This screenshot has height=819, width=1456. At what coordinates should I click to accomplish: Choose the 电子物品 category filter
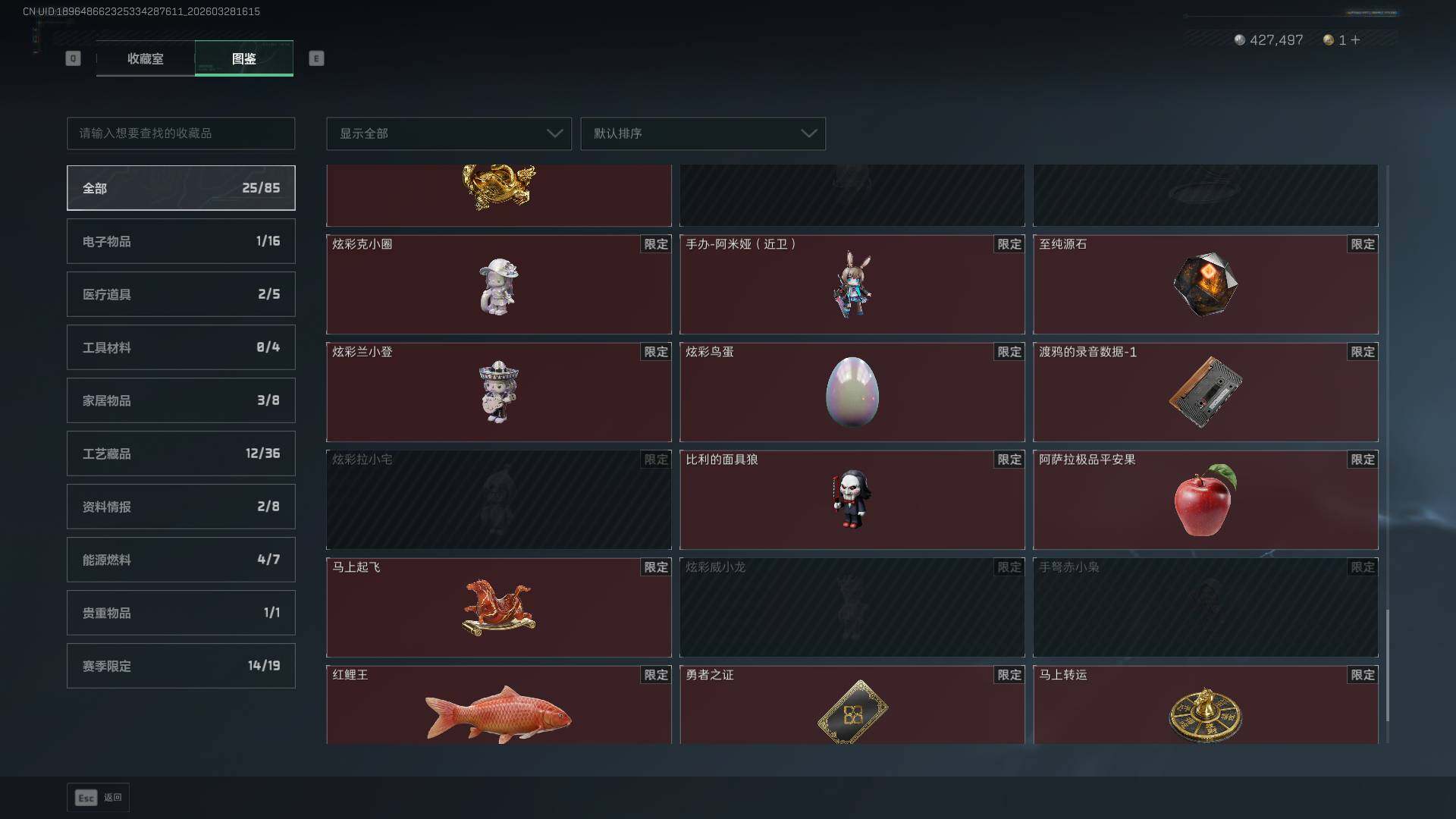(181, 241)
